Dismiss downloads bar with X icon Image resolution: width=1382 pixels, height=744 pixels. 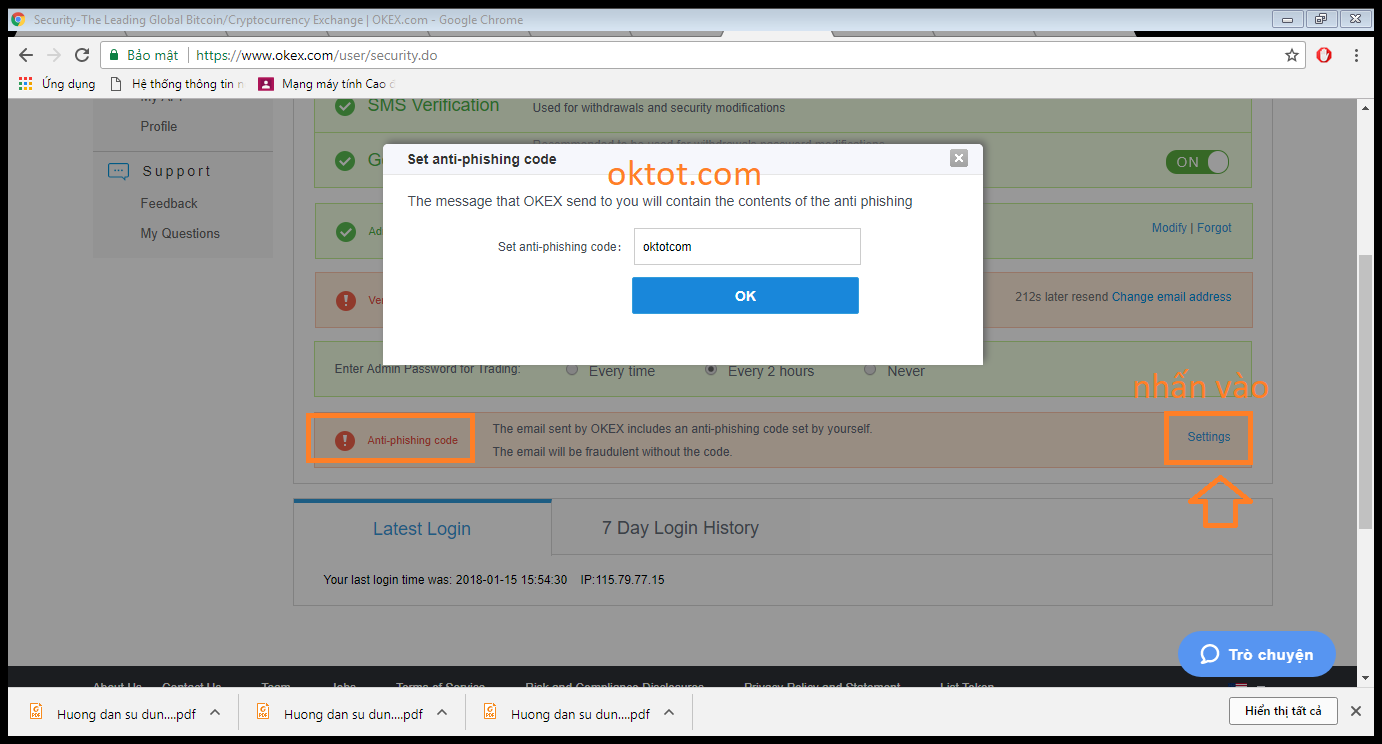click(x=1355, y=711)
